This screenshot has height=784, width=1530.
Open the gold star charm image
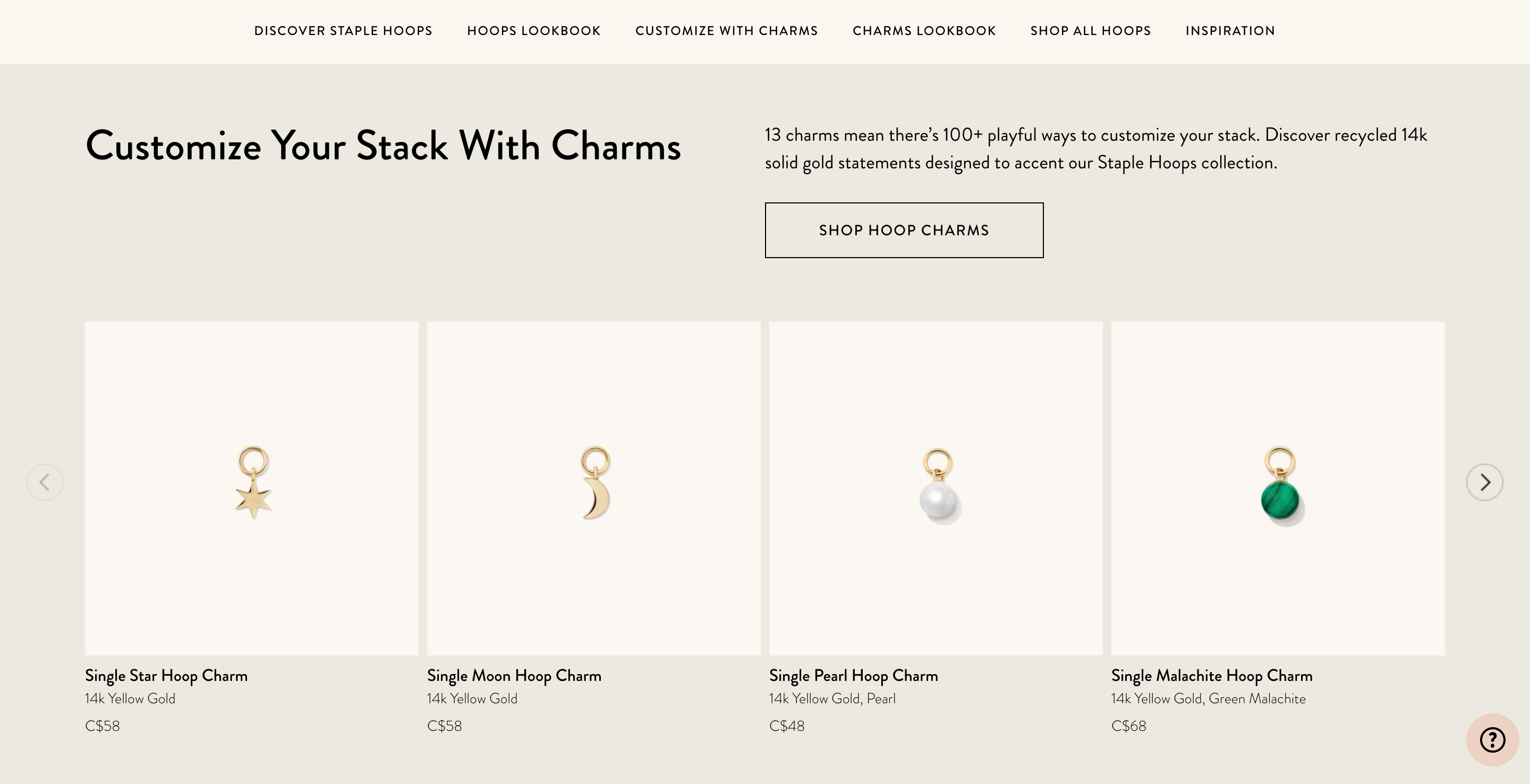pos(252,488)
